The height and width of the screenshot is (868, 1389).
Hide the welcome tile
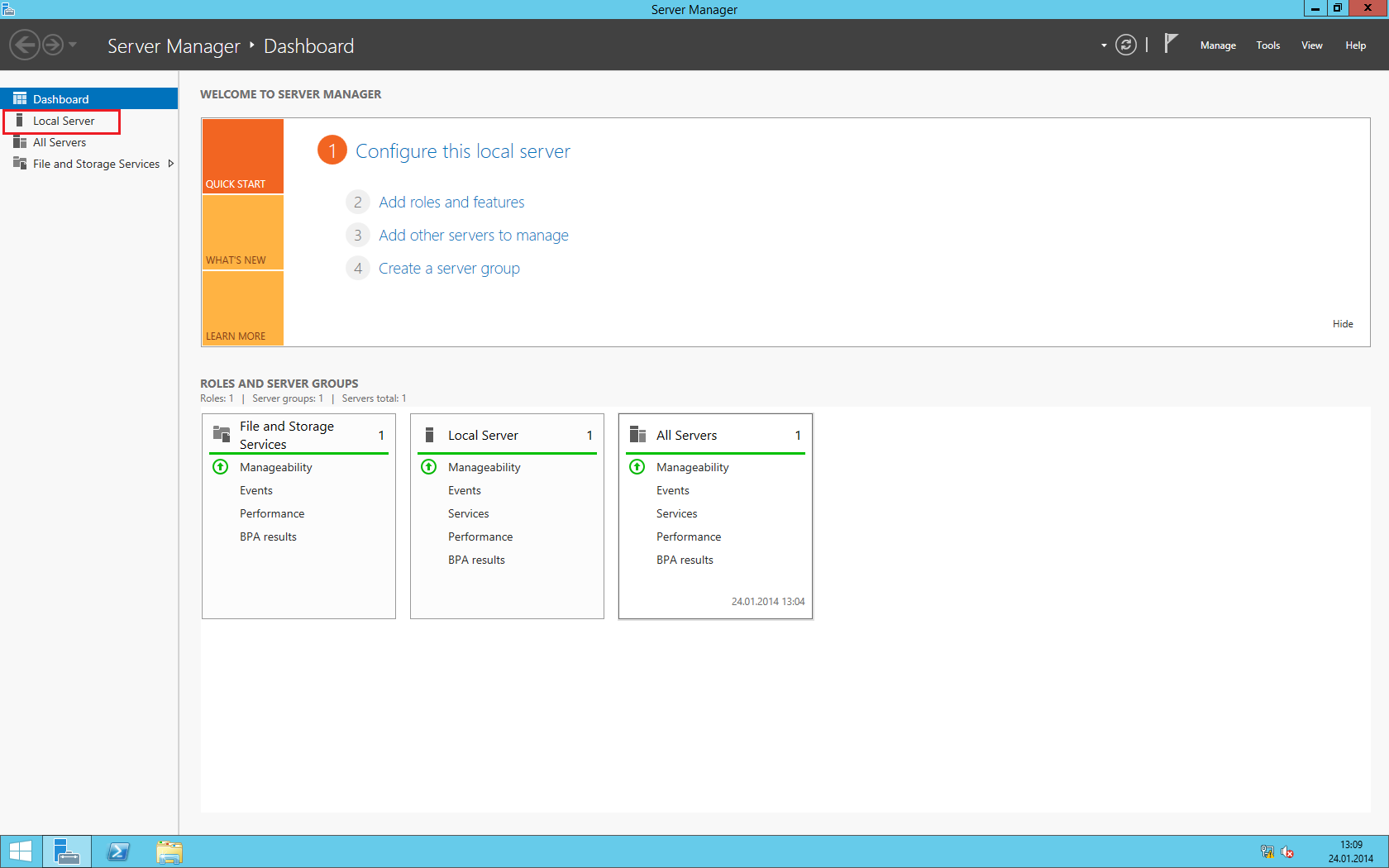tap(1343, 324)
